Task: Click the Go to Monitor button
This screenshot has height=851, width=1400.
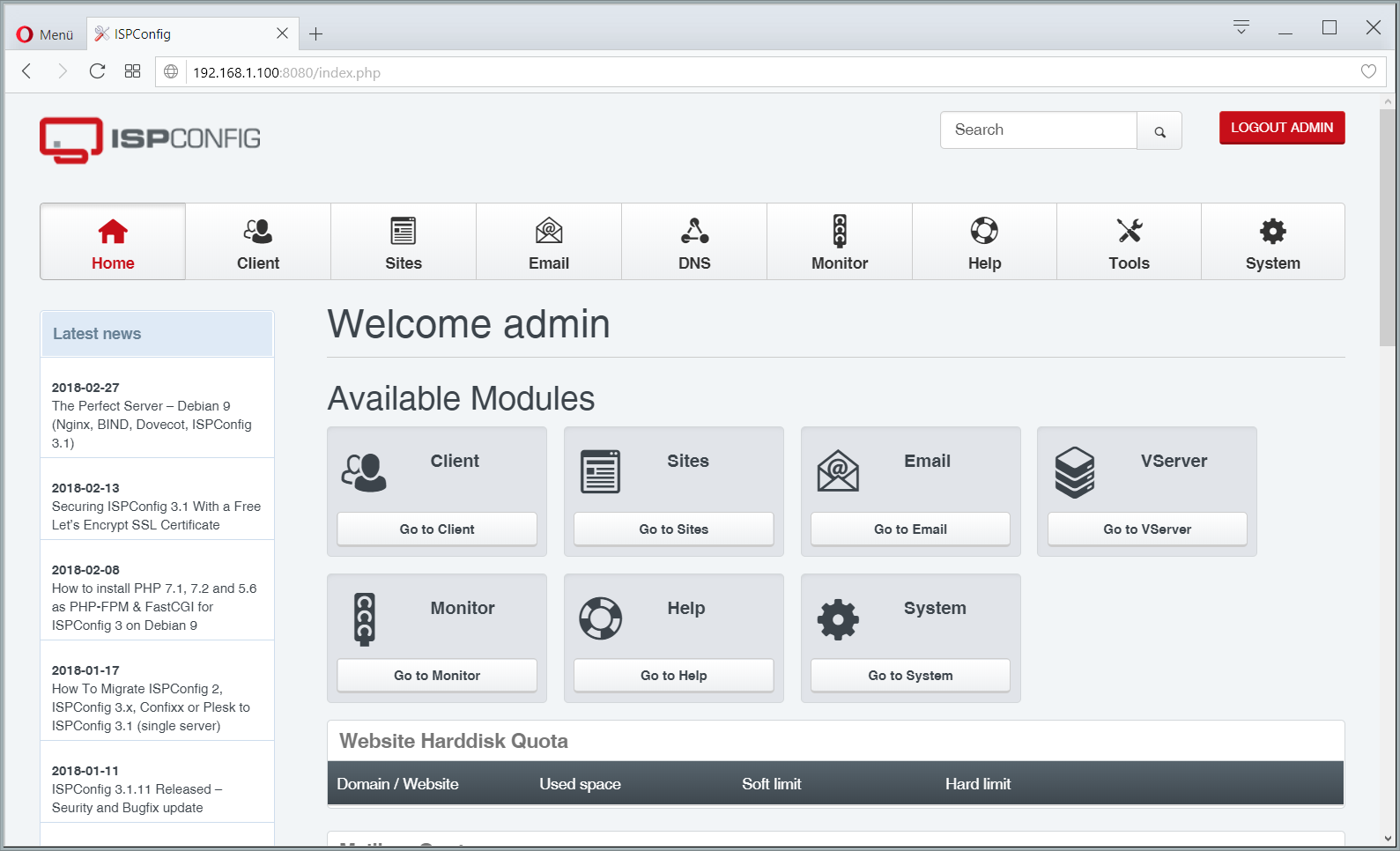Action: (437, 675)
